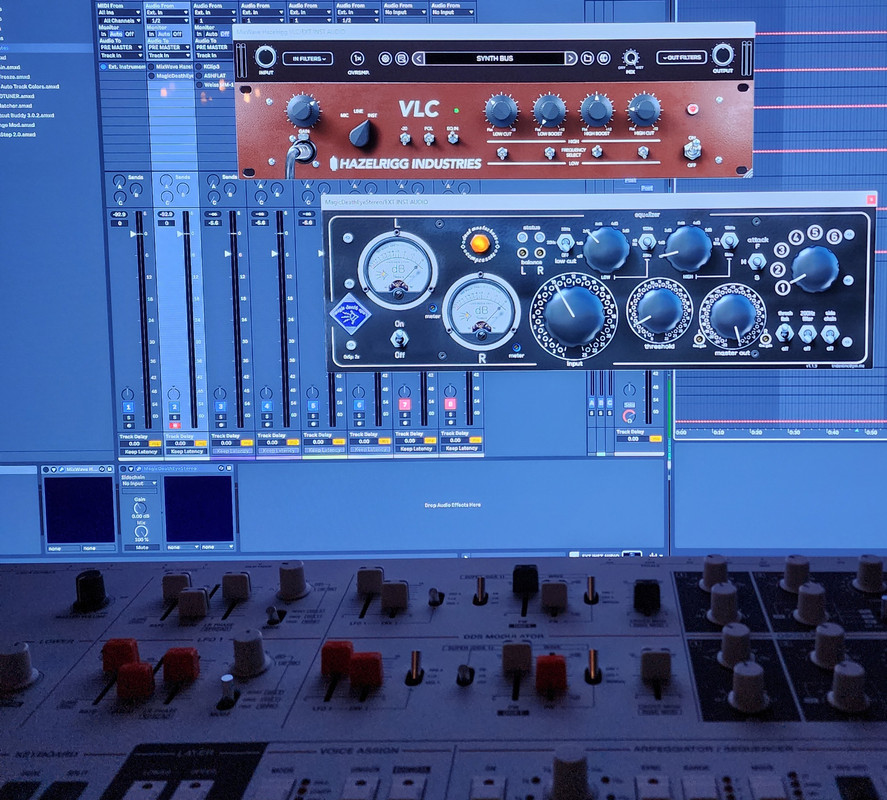Screen dimensions: 887x800
Task: Toggle the attack F/M/S switch
Action: coord(757,261)
